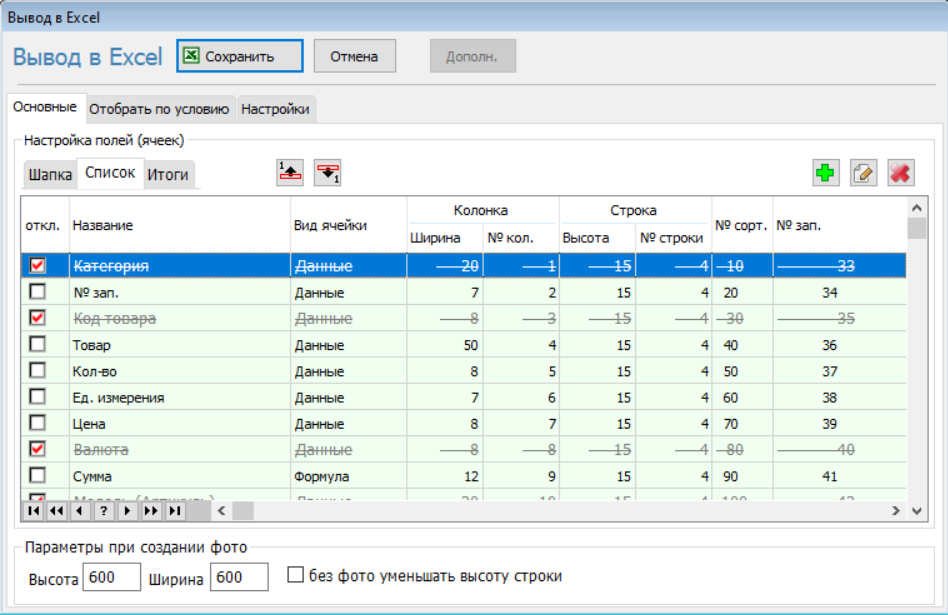Click the move row down icon
The image size is (948, 615).
[x=328, y=172]
